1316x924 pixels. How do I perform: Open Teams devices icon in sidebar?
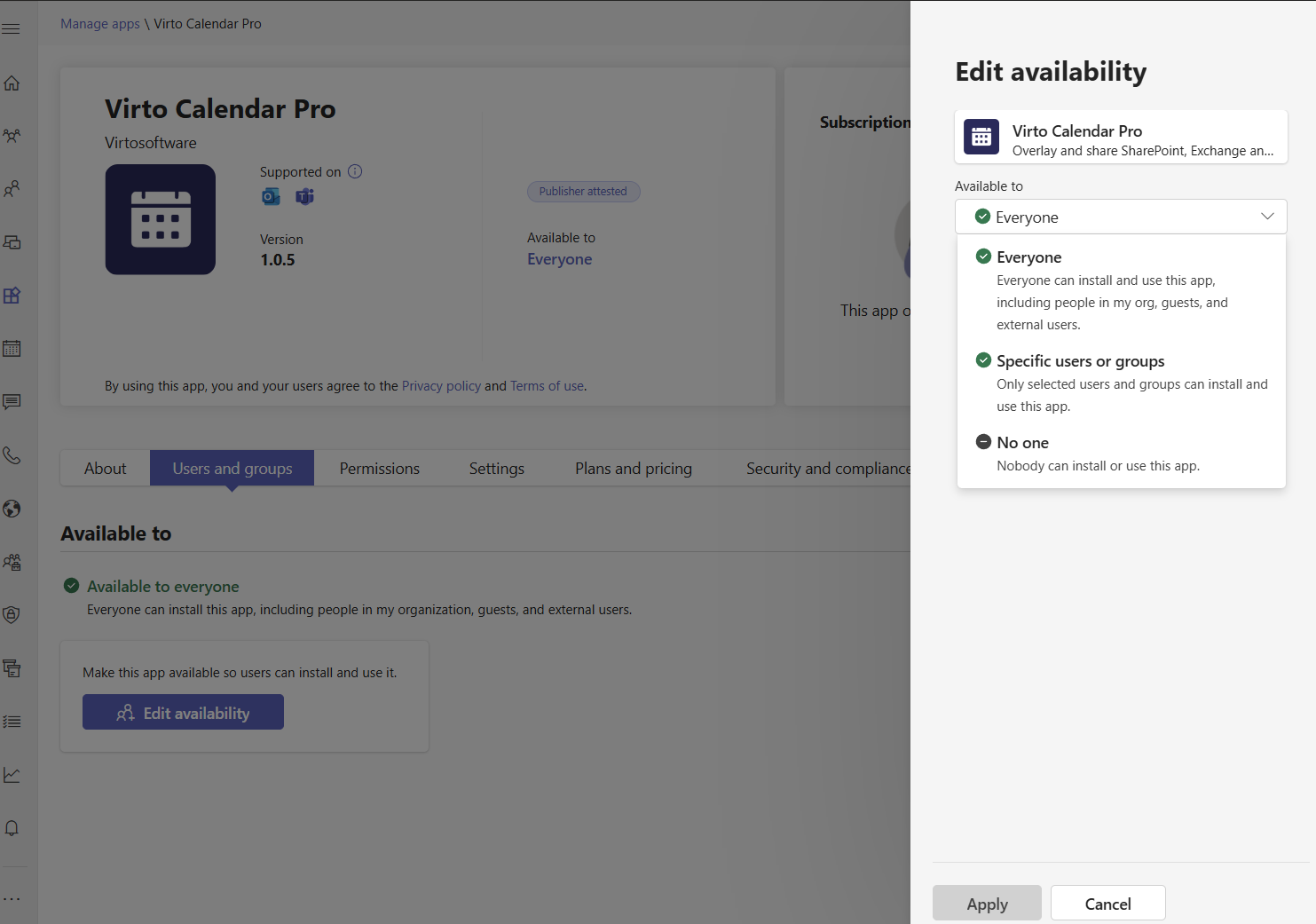[x=12, y=242]
